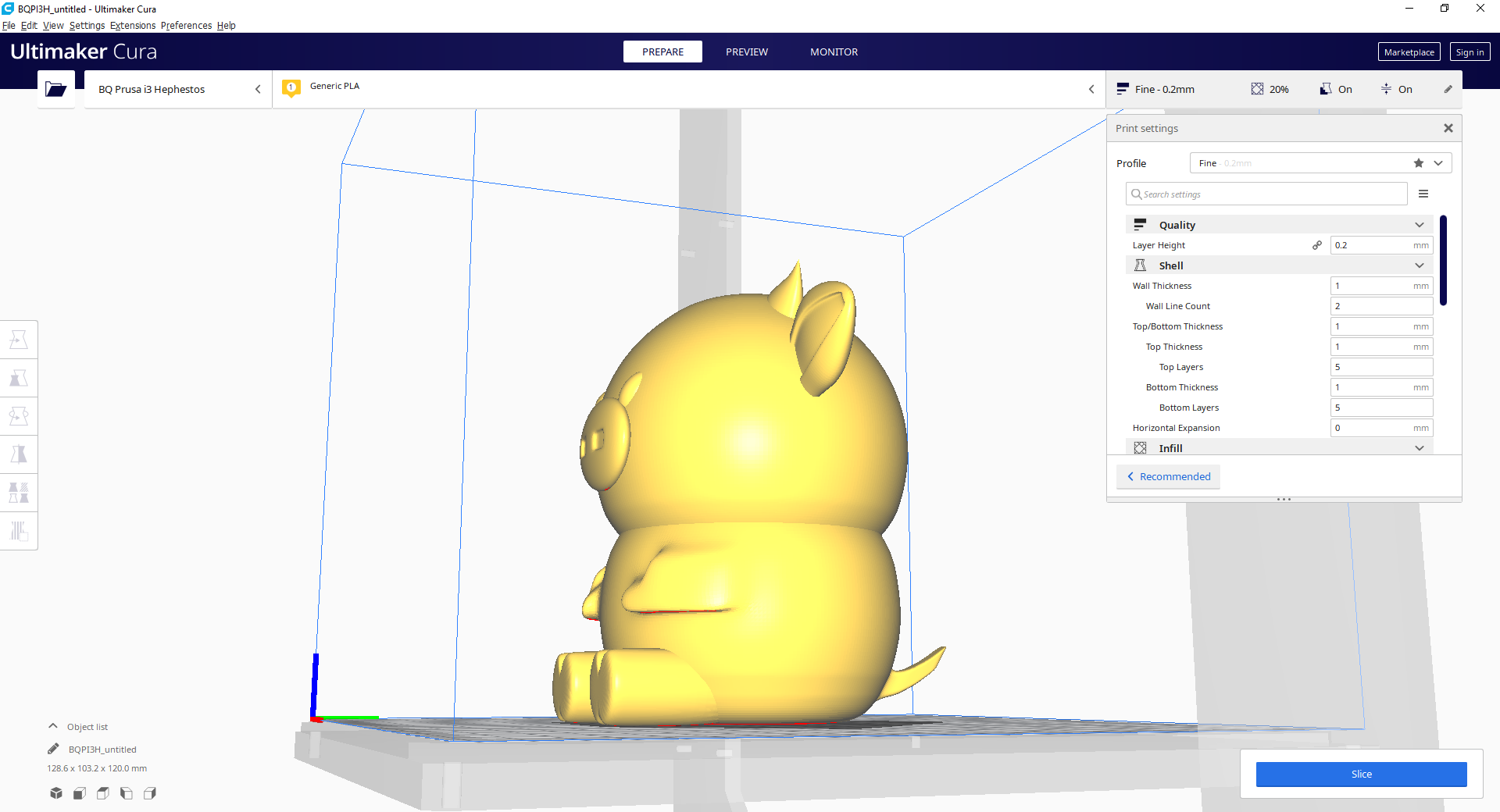
Task: Select the Move tool
Action: coord(19,339)
